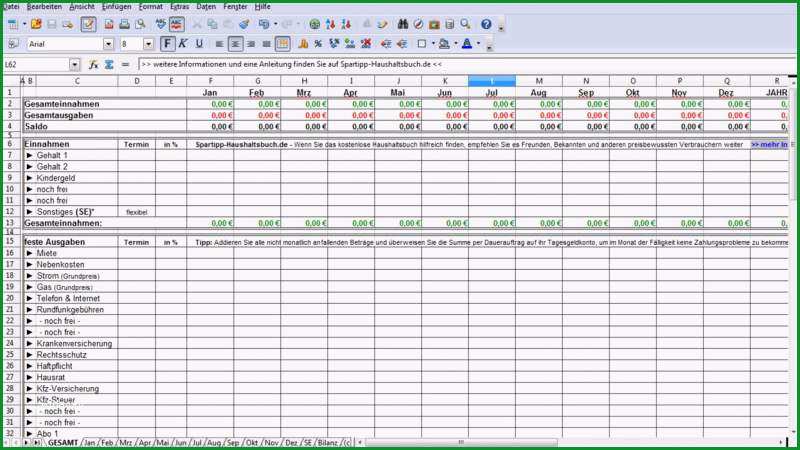
Task: Expand the Gehalt 1 row
Action: tap(30, 155)
